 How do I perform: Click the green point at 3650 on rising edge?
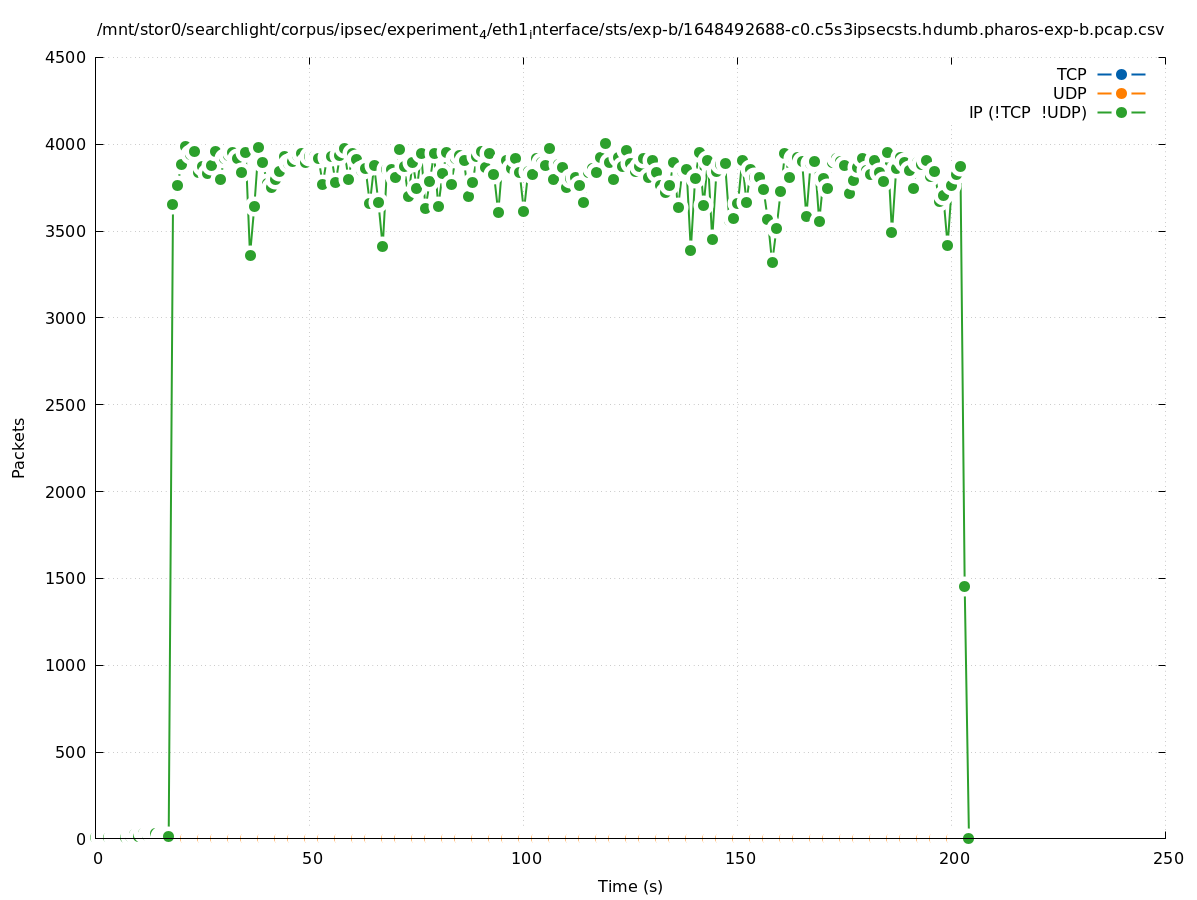172,204
